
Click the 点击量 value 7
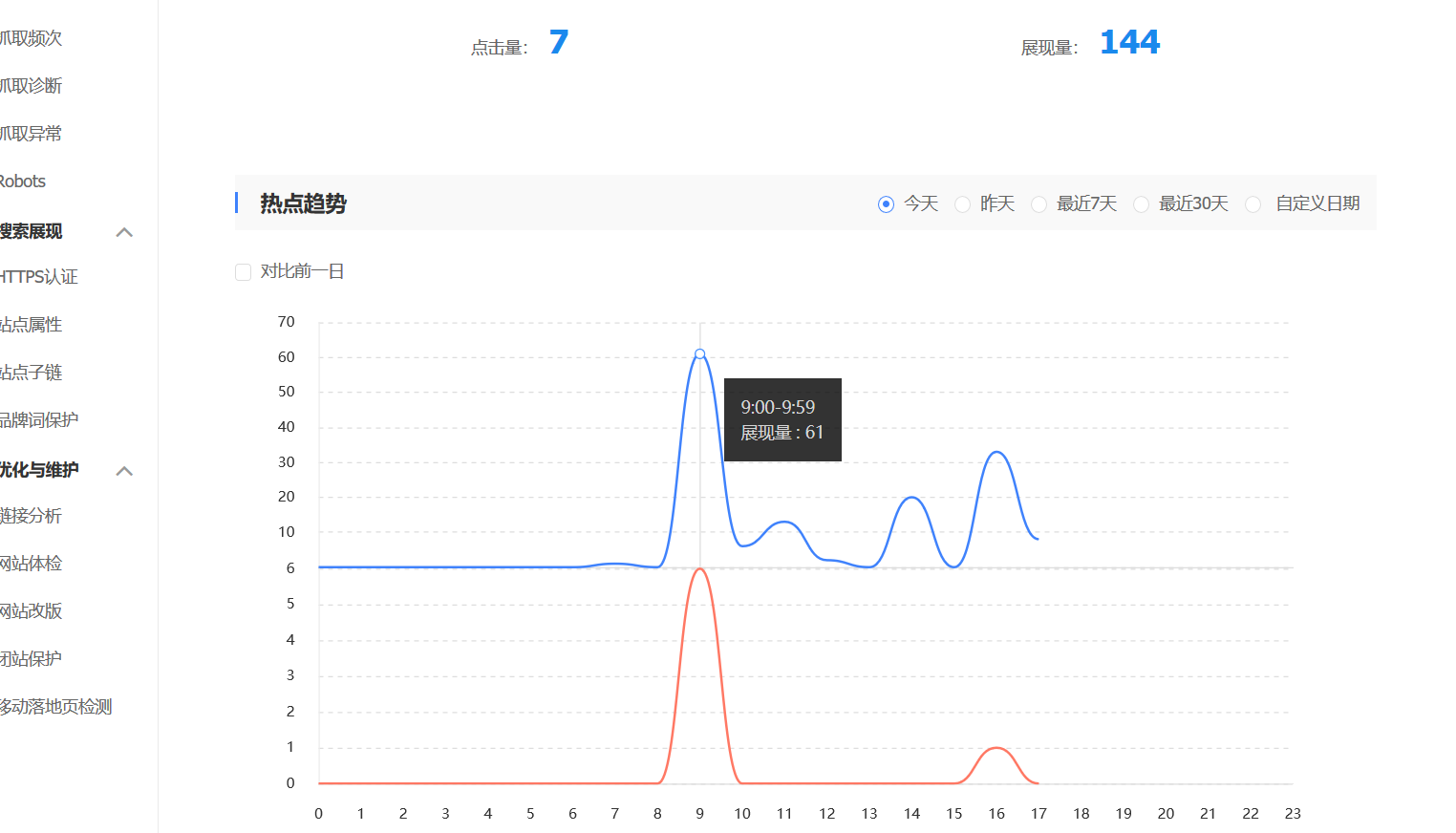559,42
